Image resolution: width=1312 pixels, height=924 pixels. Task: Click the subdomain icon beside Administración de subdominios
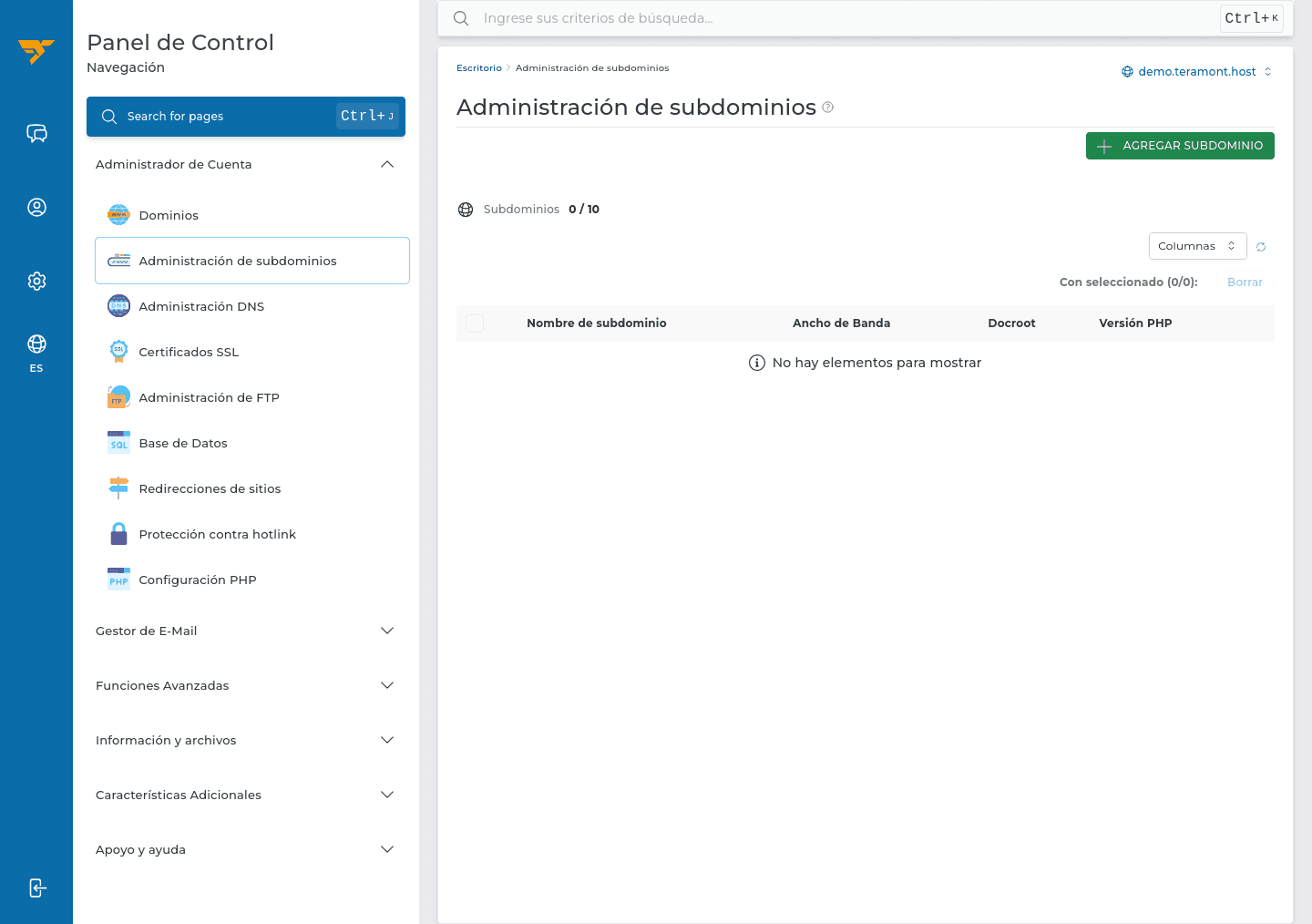118,261
